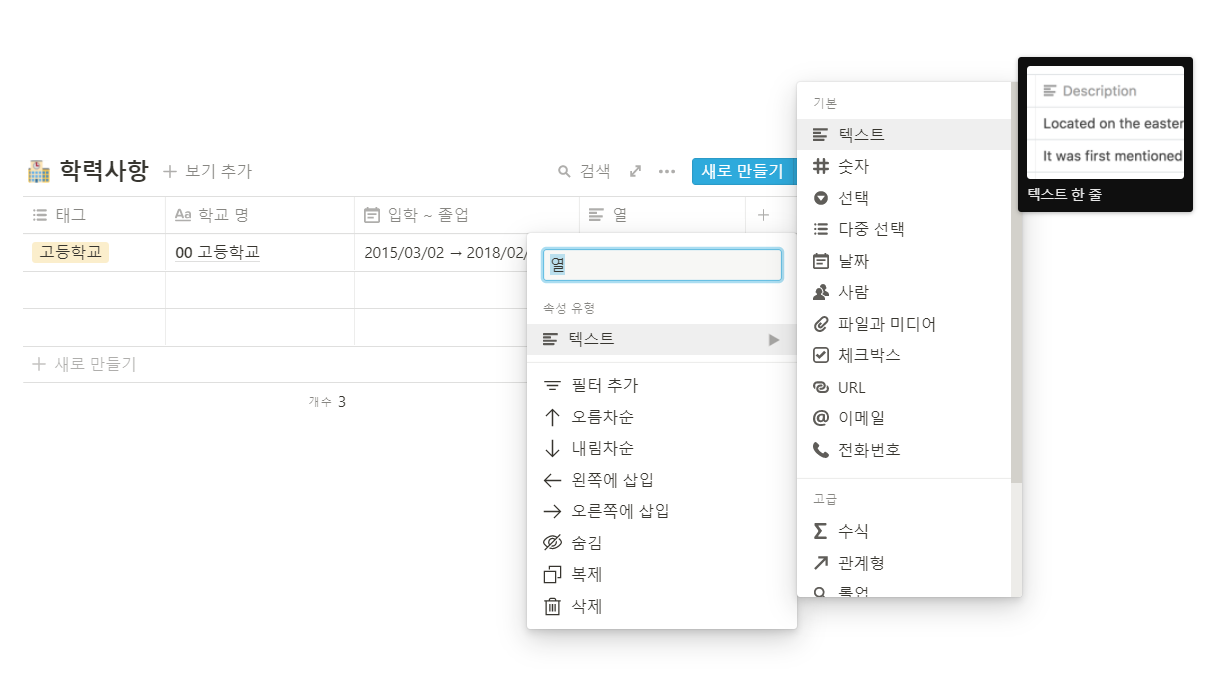Duplicate column with 복제

click(662, 575)
